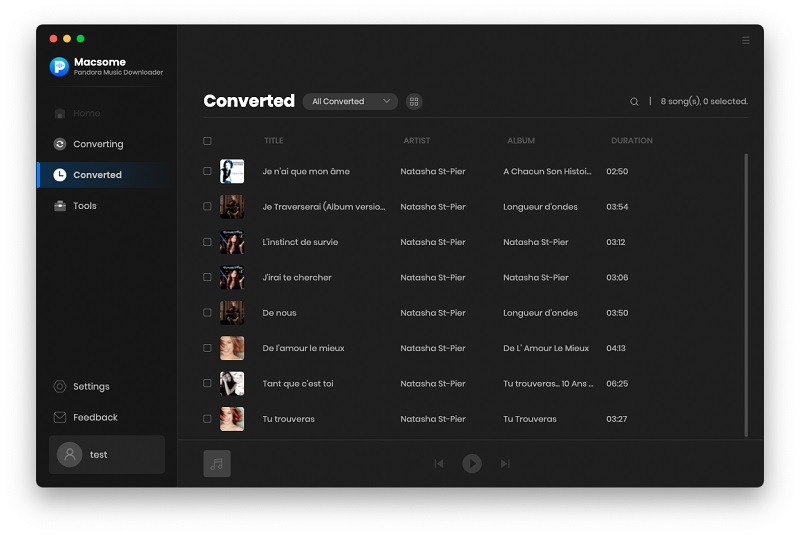Screen dimensions: 800x535
Task: Click album art of Je Traverserai
Action: click(x=232, y=207)
